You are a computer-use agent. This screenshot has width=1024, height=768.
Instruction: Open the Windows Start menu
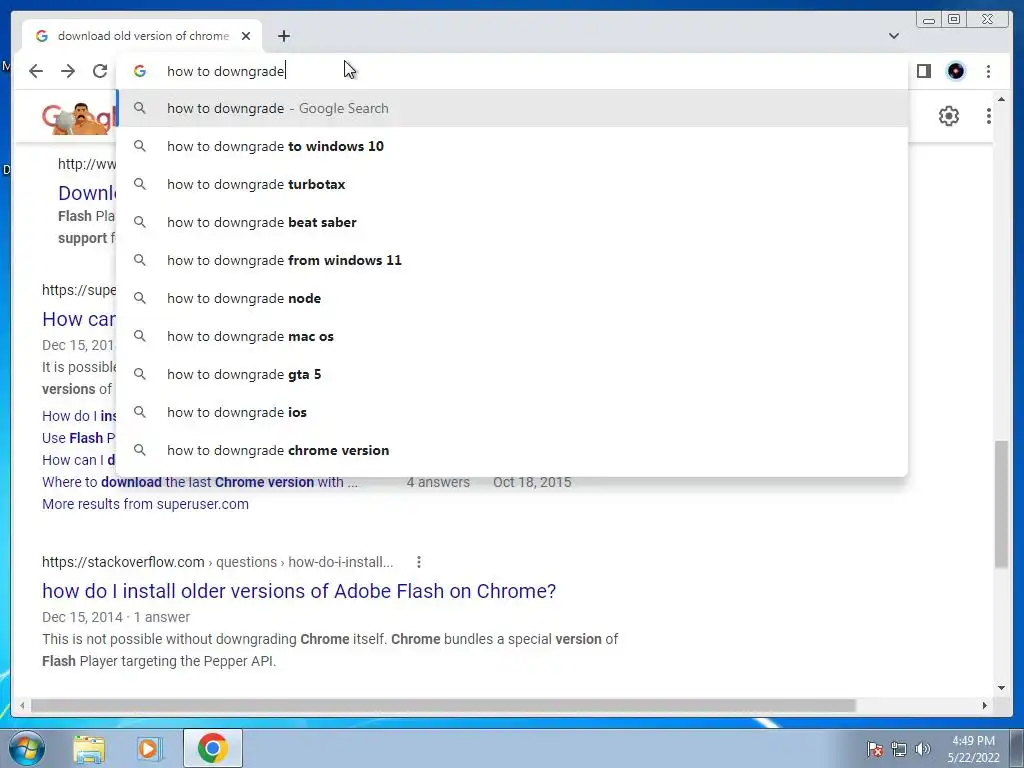click(x=26, y=748)
